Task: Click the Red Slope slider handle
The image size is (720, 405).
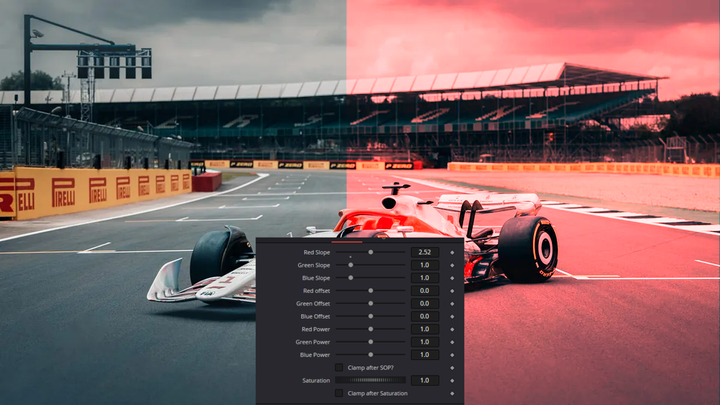Action: 370,252
